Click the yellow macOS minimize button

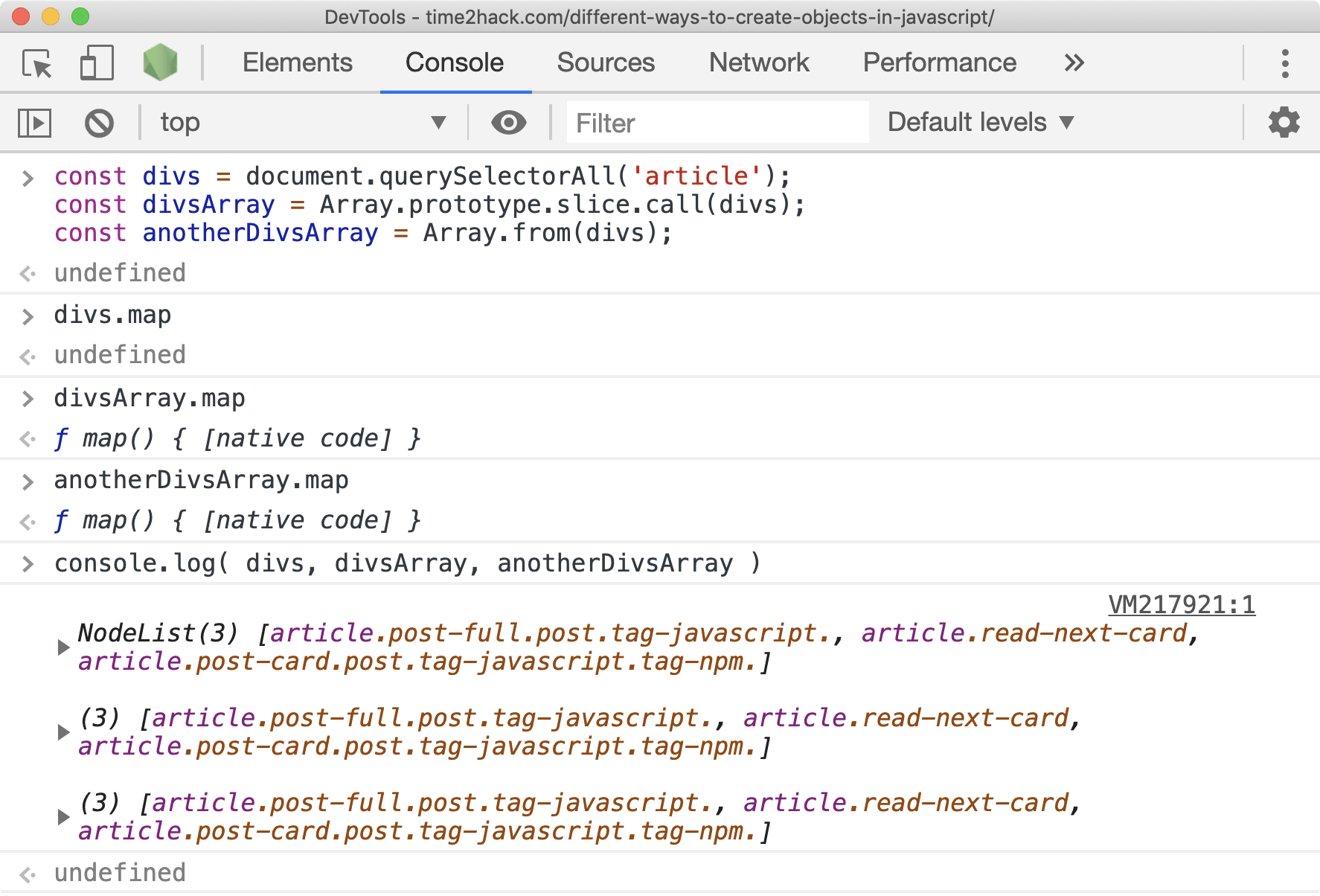[x=51, y=16]
